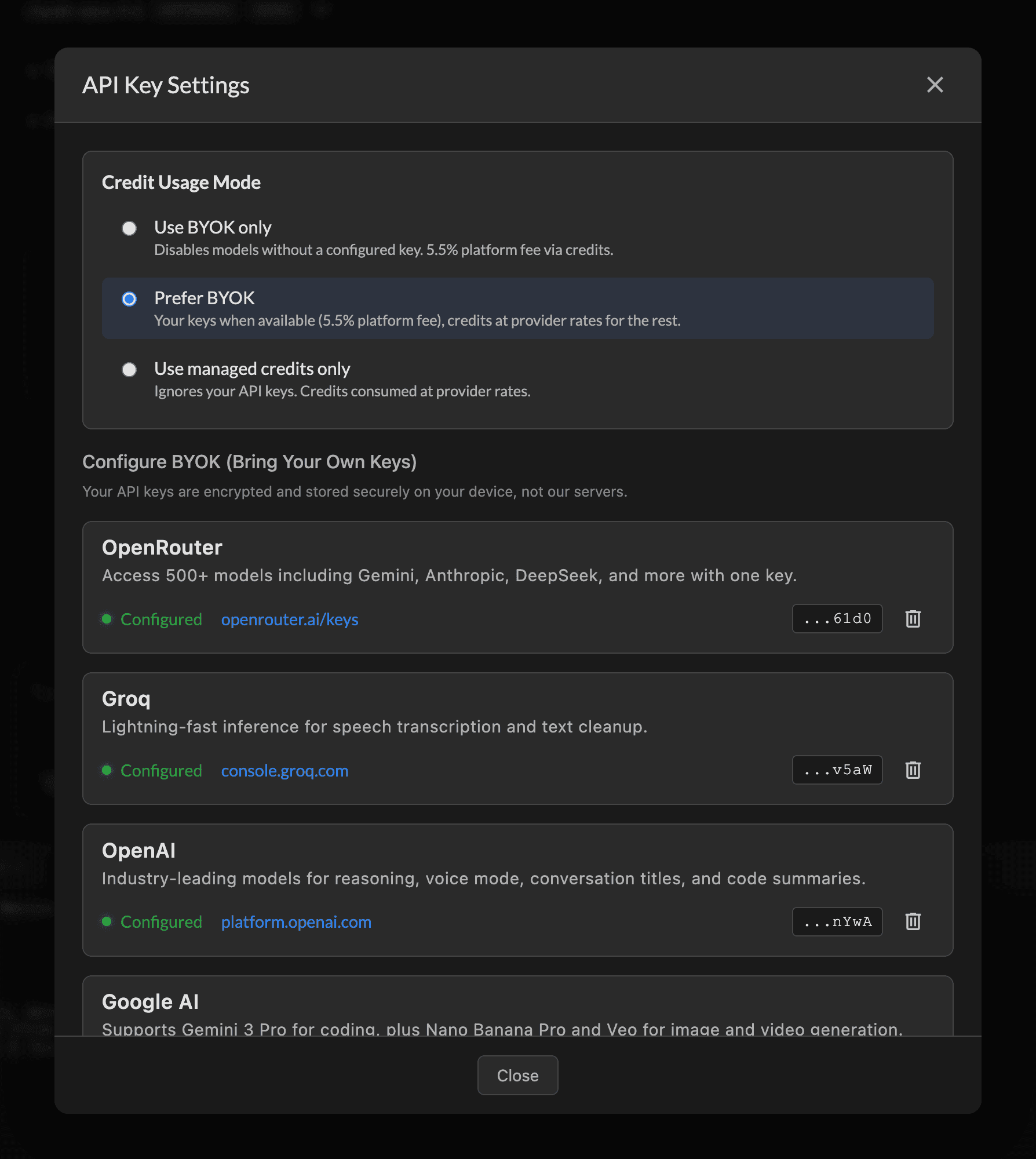Viewport: 1036px width, 1159px height.
Task: Select Use managed credits only mode
Action: pos(129,370)
